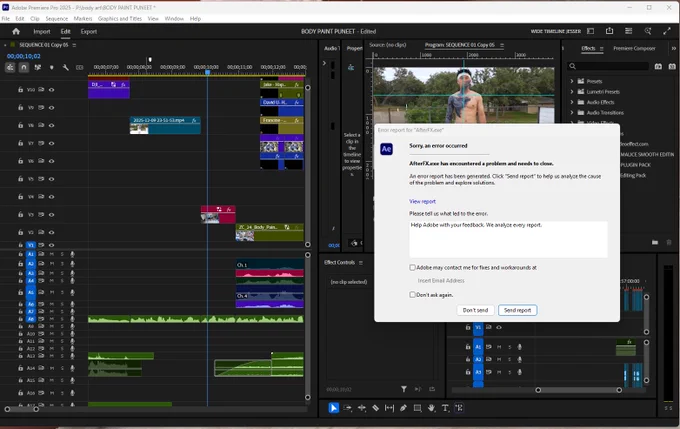
Task: Switch to the Export tab
Action: (88, 31)
